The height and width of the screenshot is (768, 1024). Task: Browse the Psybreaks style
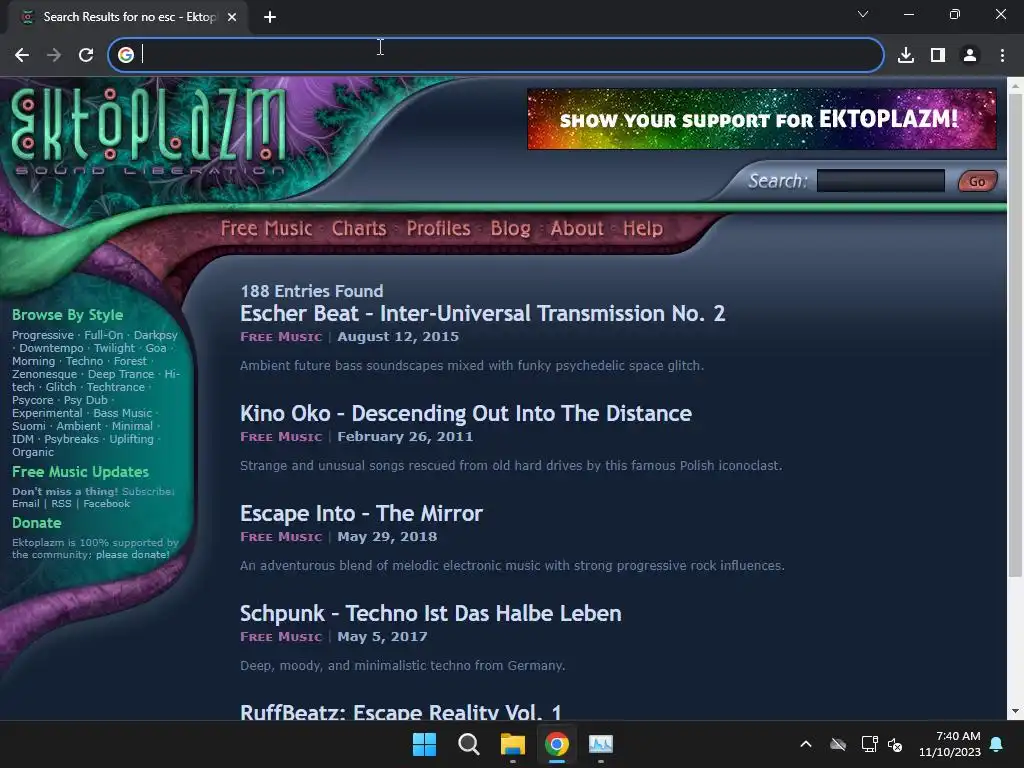[71, 439]
